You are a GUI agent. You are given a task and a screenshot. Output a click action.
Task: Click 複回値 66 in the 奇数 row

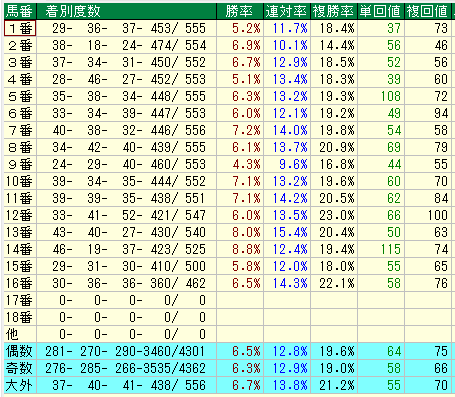[x=441, y=368]
